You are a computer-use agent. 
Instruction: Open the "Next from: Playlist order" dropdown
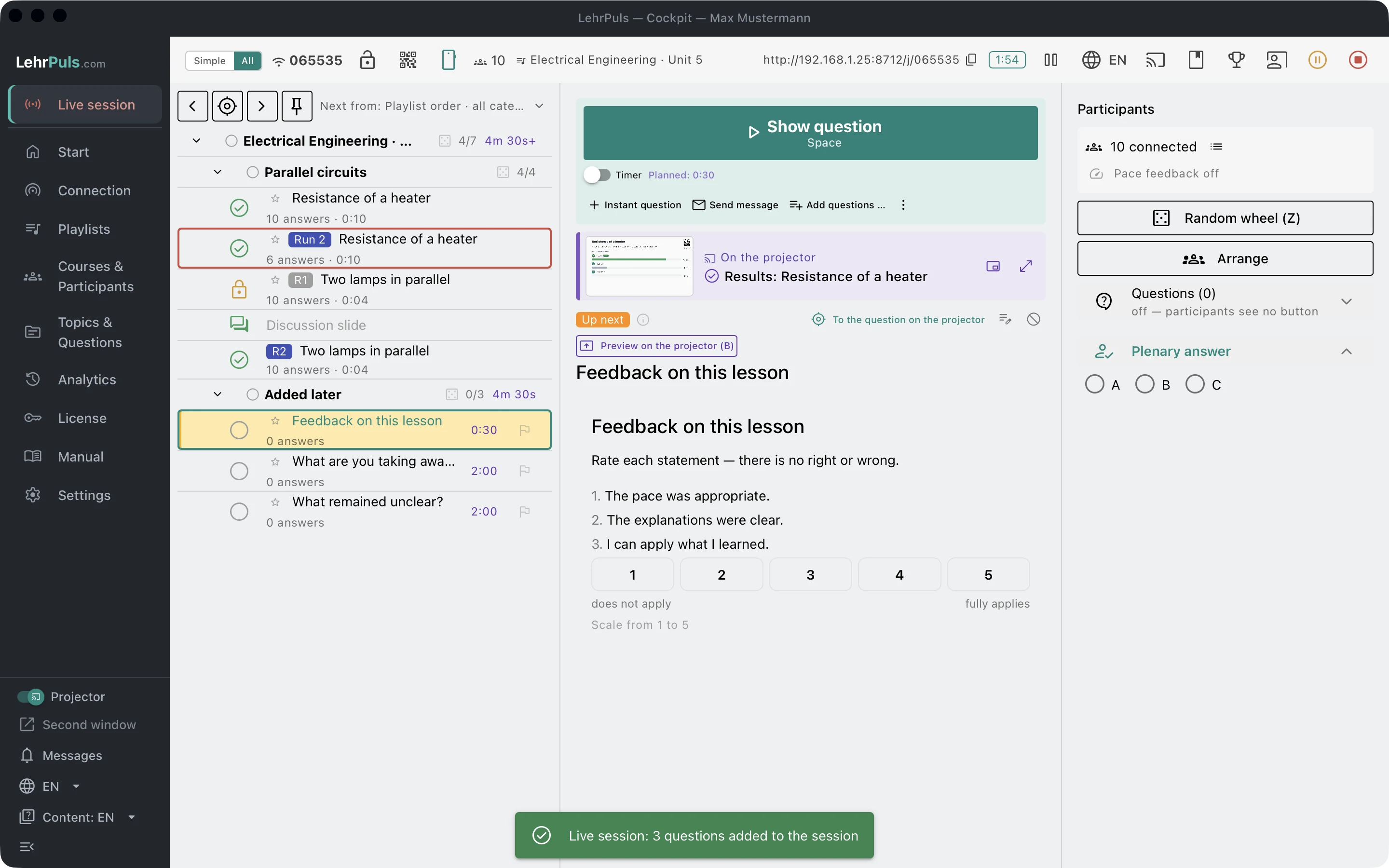(x=432, y=106)
